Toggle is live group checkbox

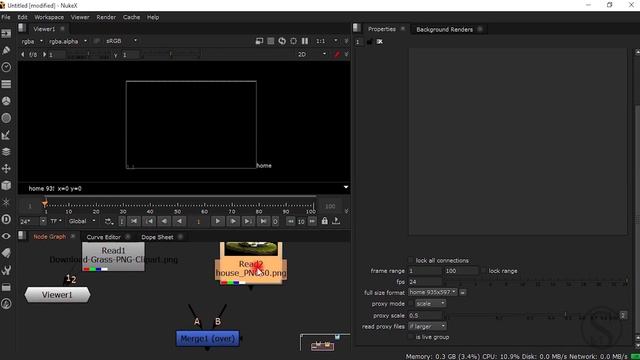point(411,337)
